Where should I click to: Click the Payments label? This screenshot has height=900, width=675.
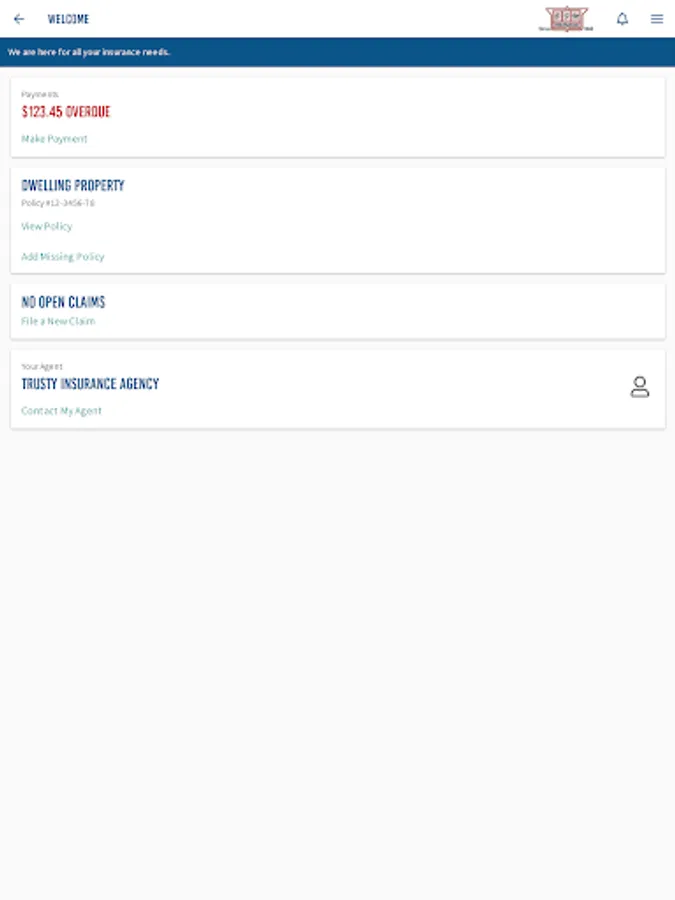[40, 94]
